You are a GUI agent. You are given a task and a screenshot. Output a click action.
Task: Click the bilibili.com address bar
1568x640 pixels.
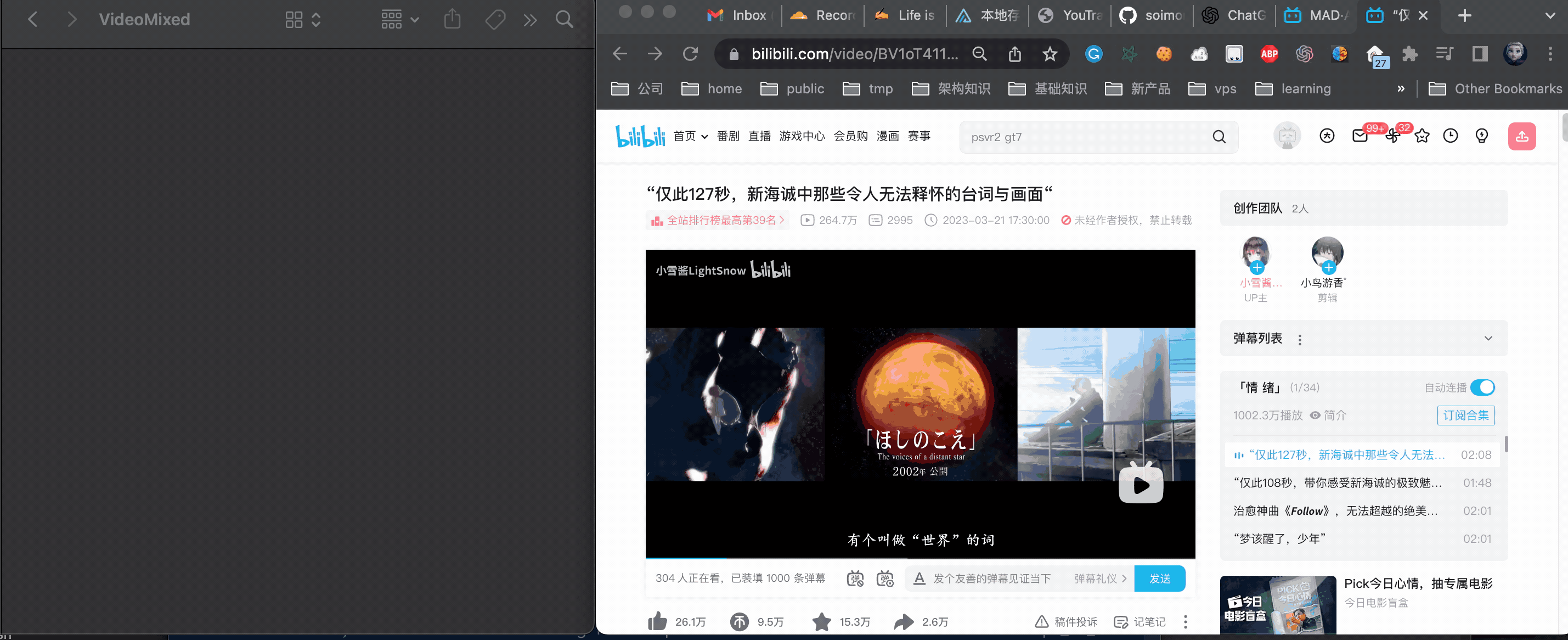pyautogui.click(x=855, y=54)
